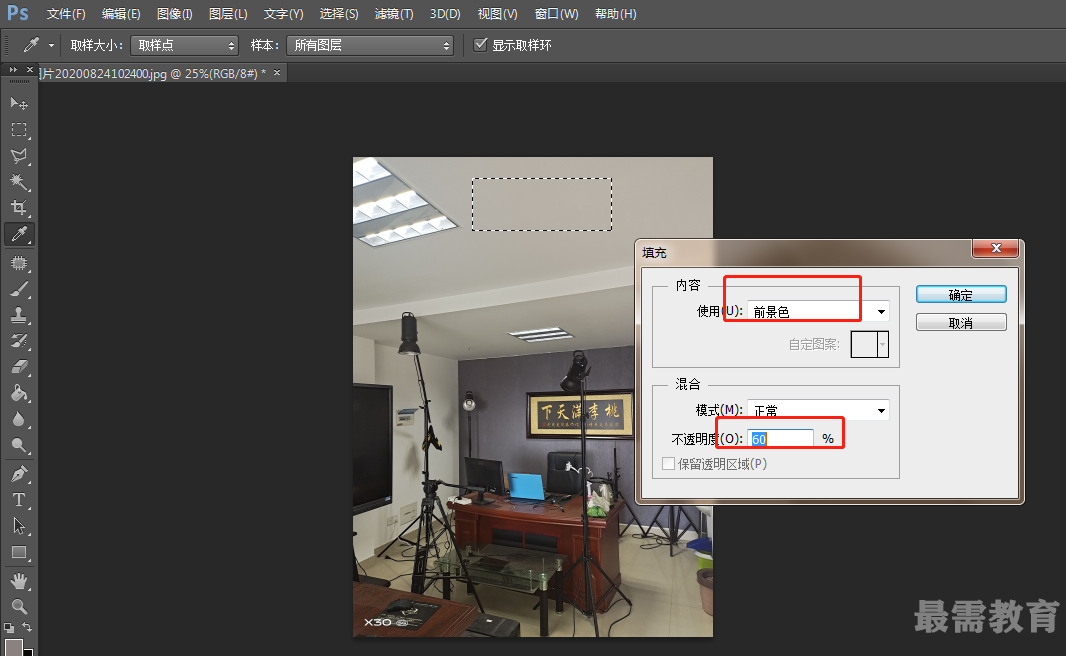Open the 使用(U) 前景色 dropdown

coord(818,311)
